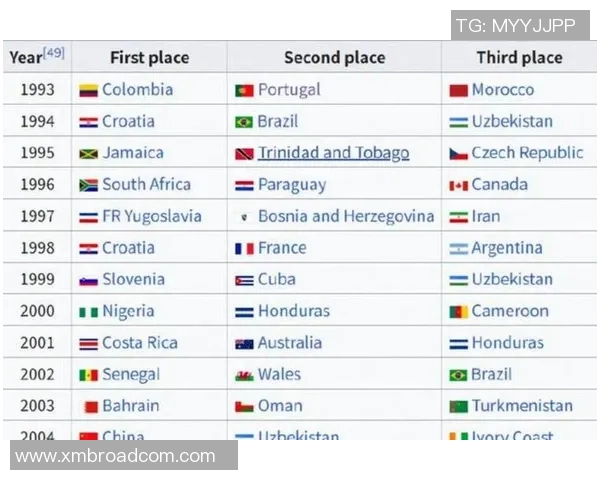This screenshot has width=600, height=480.
Task: Click the Cameroon flag icon
Action: (x=458, y=312)
